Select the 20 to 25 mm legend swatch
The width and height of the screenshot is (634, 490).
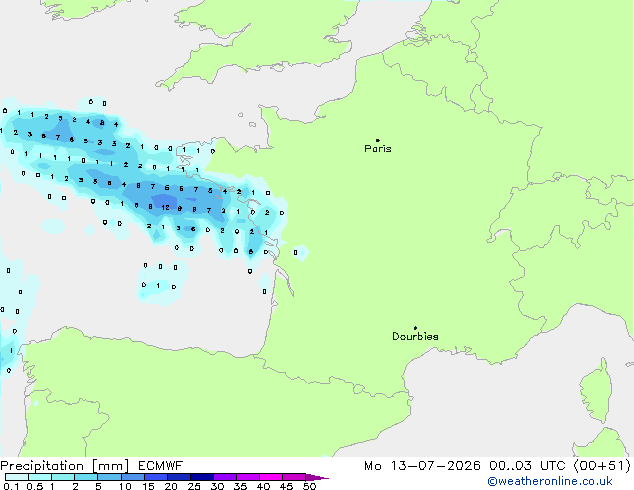coord(178,477)
